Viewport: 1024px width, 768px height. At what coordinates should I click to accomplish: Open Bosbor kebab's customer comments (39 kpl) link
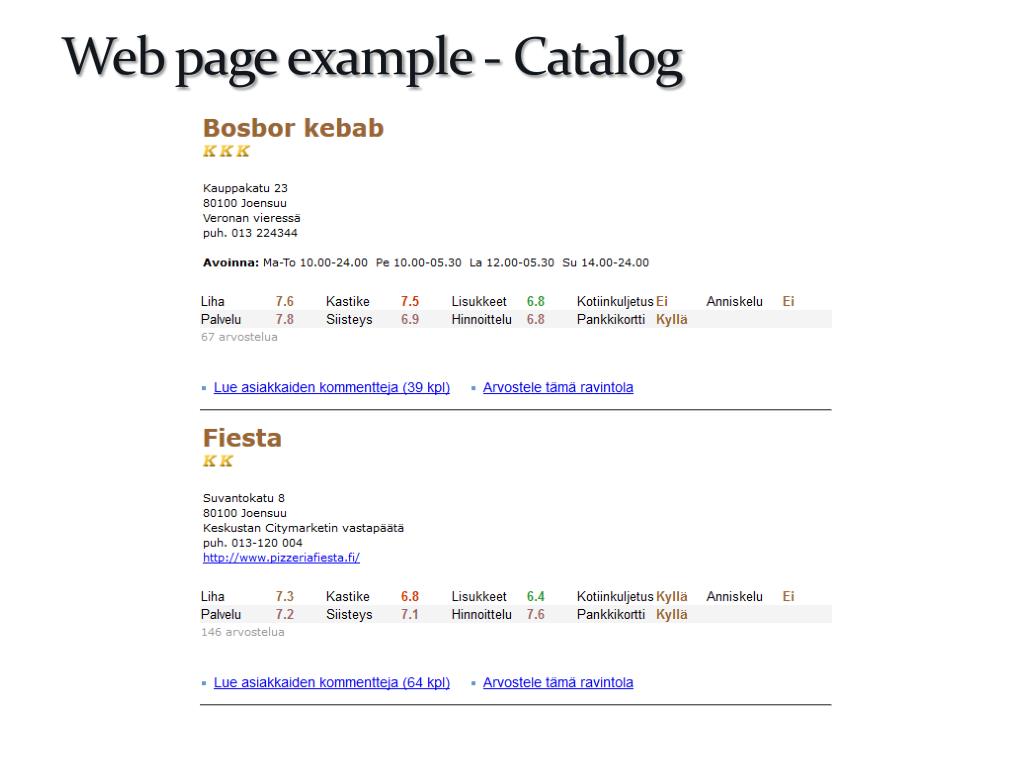[331, 387]
